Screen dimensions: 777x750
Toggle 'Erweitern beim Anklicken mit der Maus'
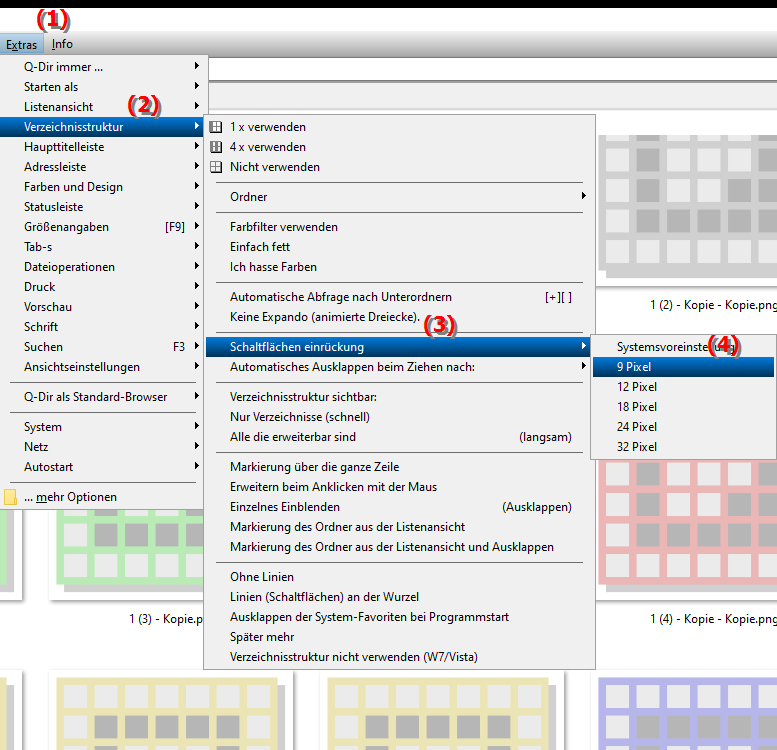tap(399, 487)
